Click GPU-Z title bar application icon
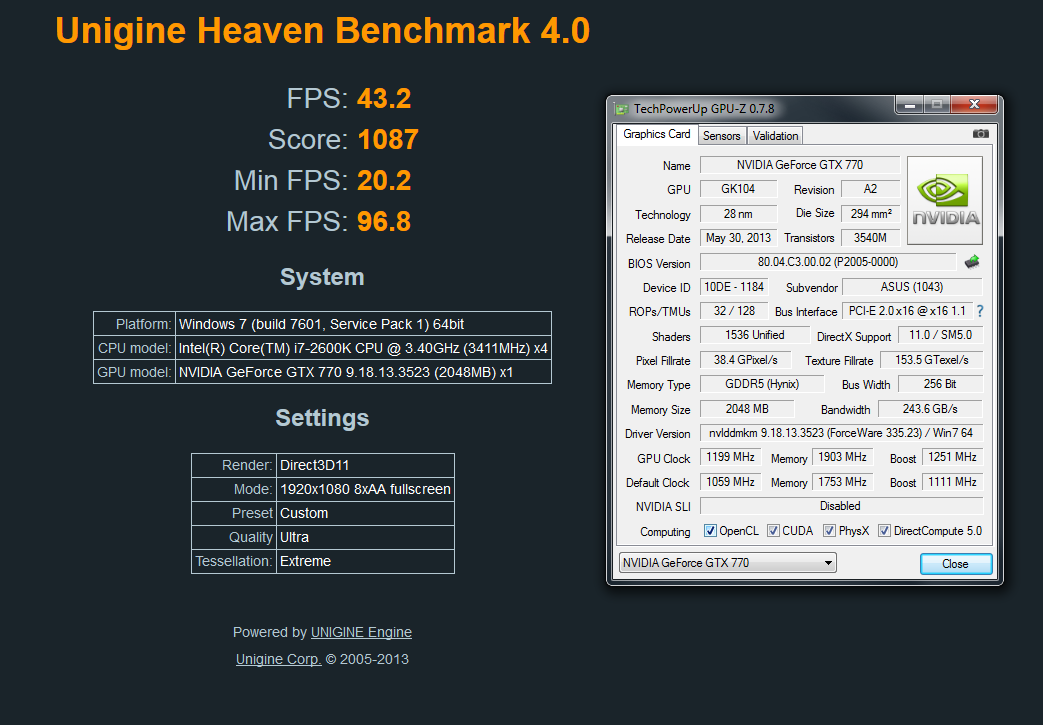 (x=621, y=108)
